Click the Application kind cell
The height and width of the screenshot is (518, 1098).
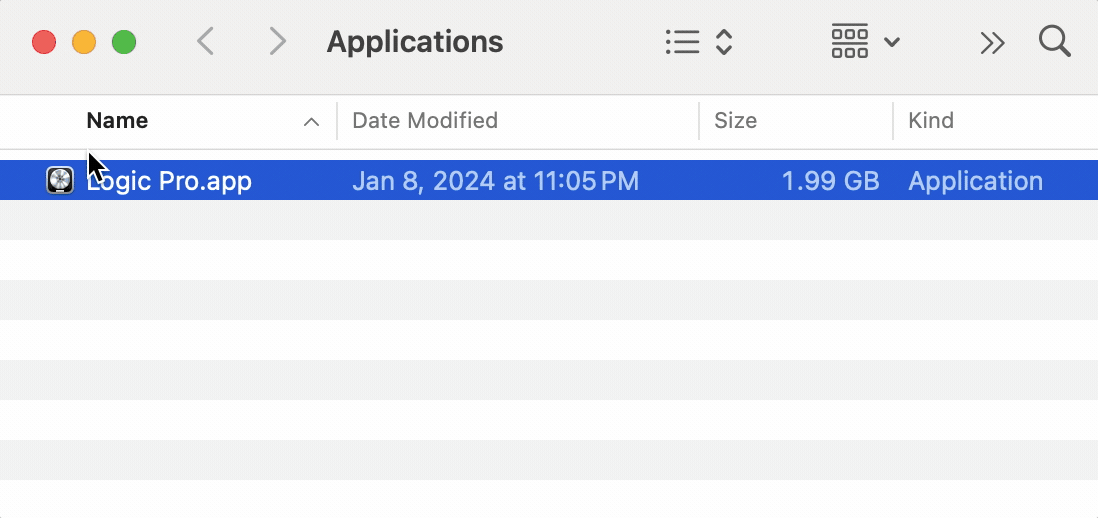(975, 182)
